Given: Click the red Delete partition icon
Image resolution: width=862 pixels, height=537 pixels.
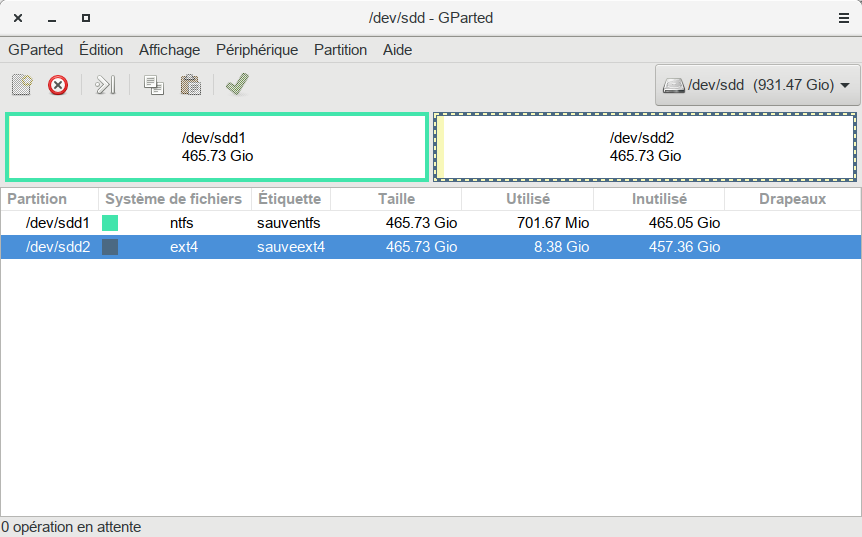Looking at the screenshot, I should click(58, 85).
